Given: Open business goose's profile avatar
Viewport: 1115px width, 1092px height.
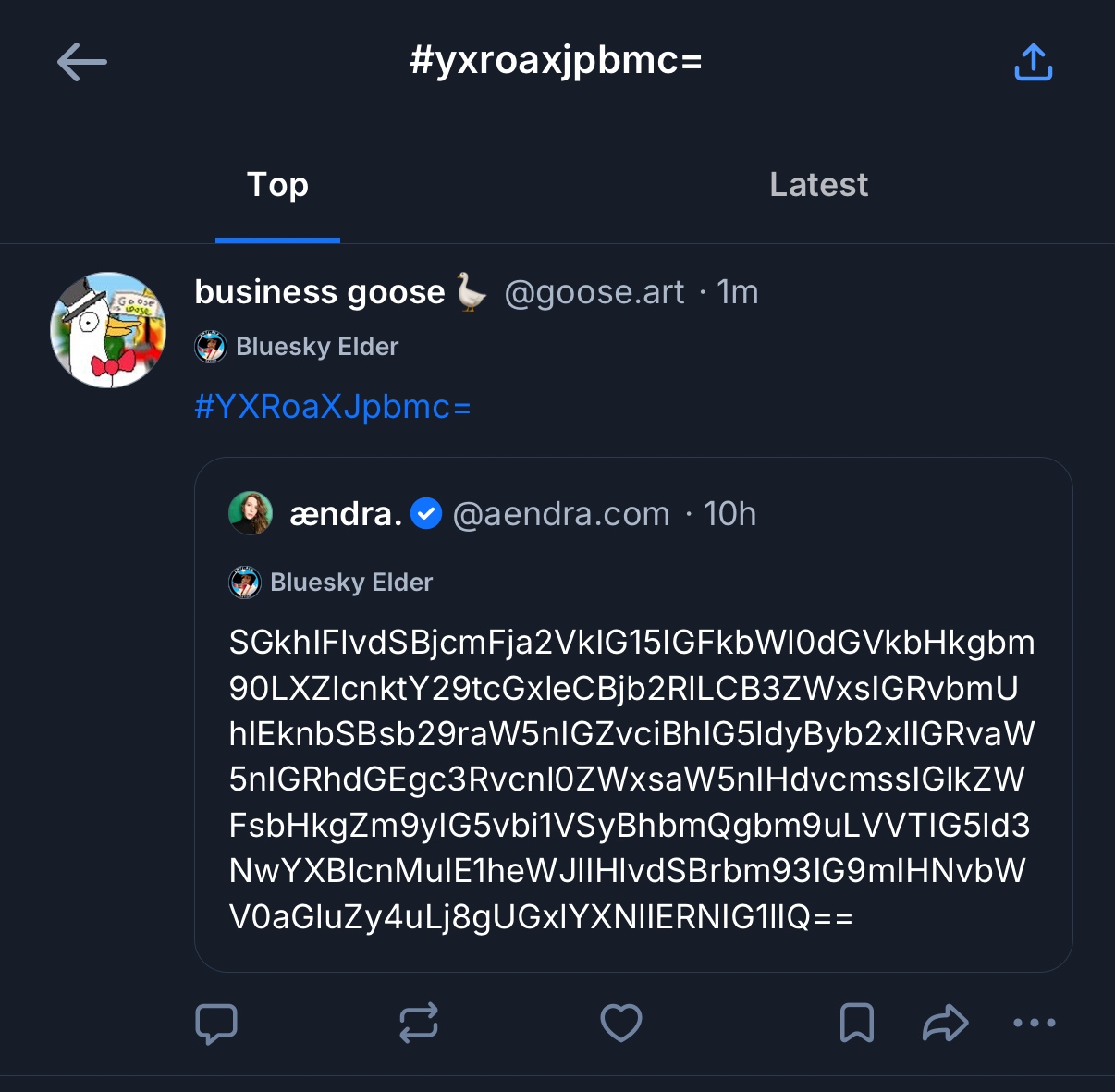Looking at the screenshot, I should (108, 330).
